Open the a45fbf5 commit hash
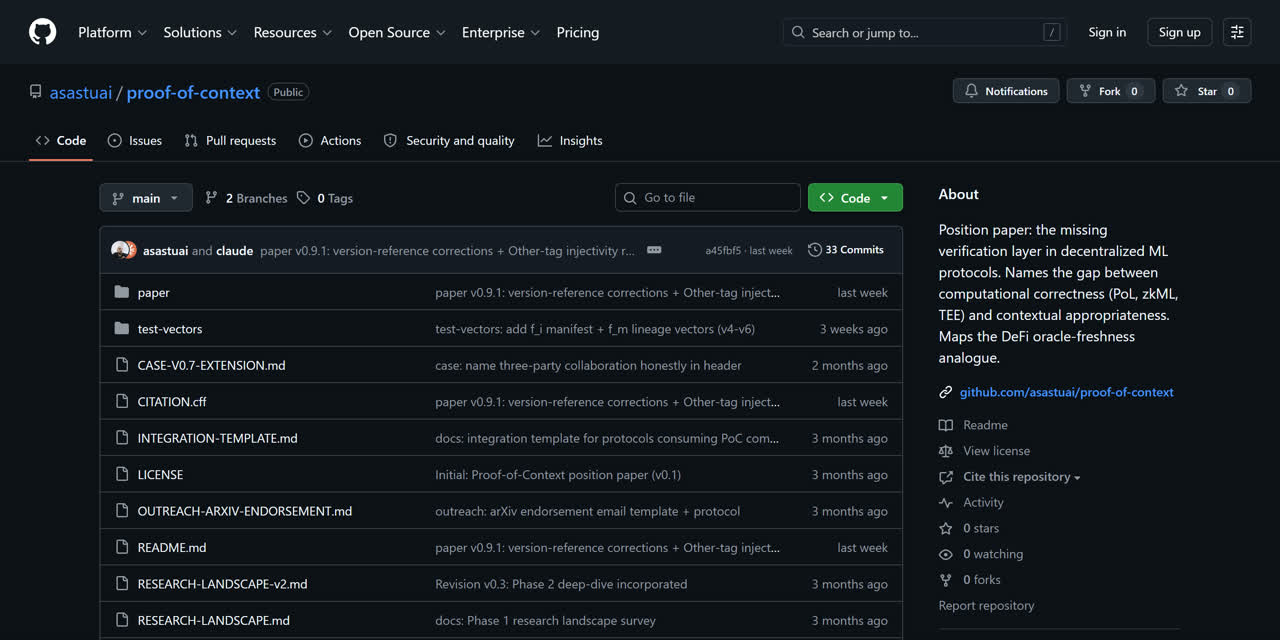This screenshot has height=640, width=1280. [x=723, y=250]
